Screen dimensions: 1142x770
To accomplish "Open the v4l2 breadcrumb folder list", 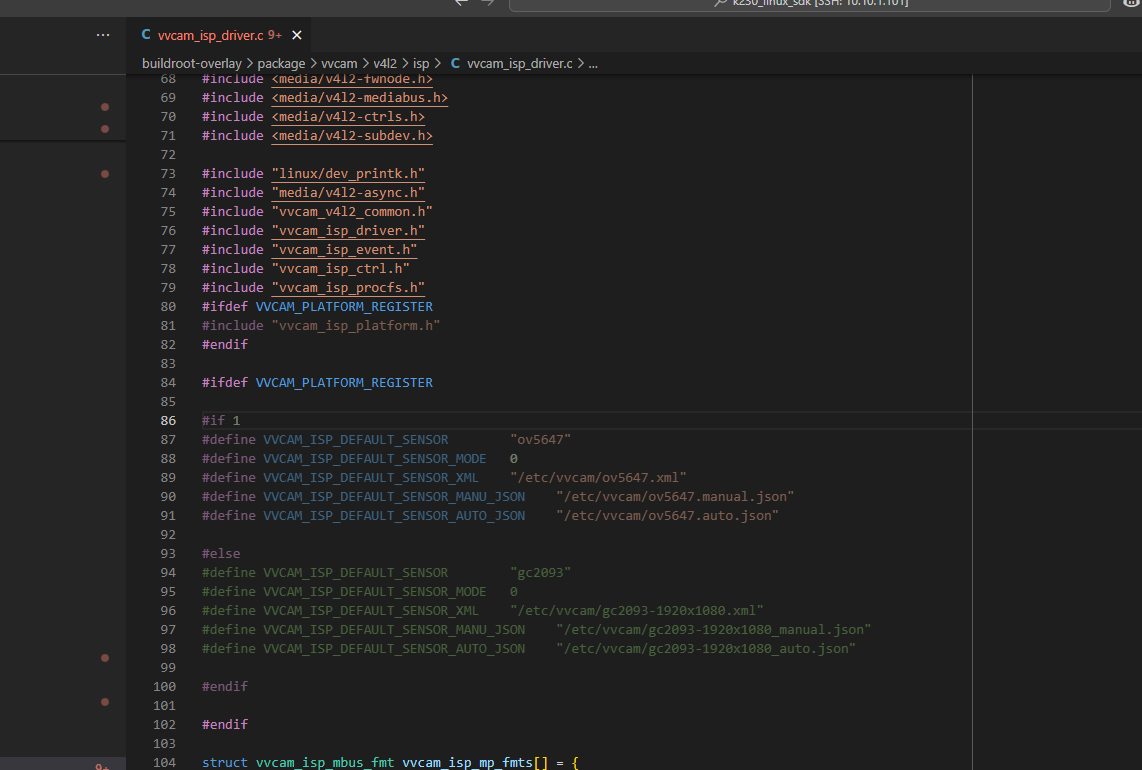I will pos(385,63).
